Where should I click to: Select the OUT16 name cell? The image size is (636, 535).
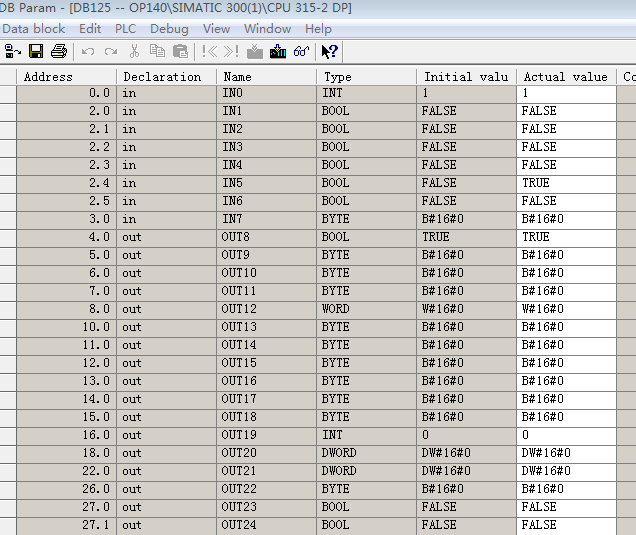(266, 381)
